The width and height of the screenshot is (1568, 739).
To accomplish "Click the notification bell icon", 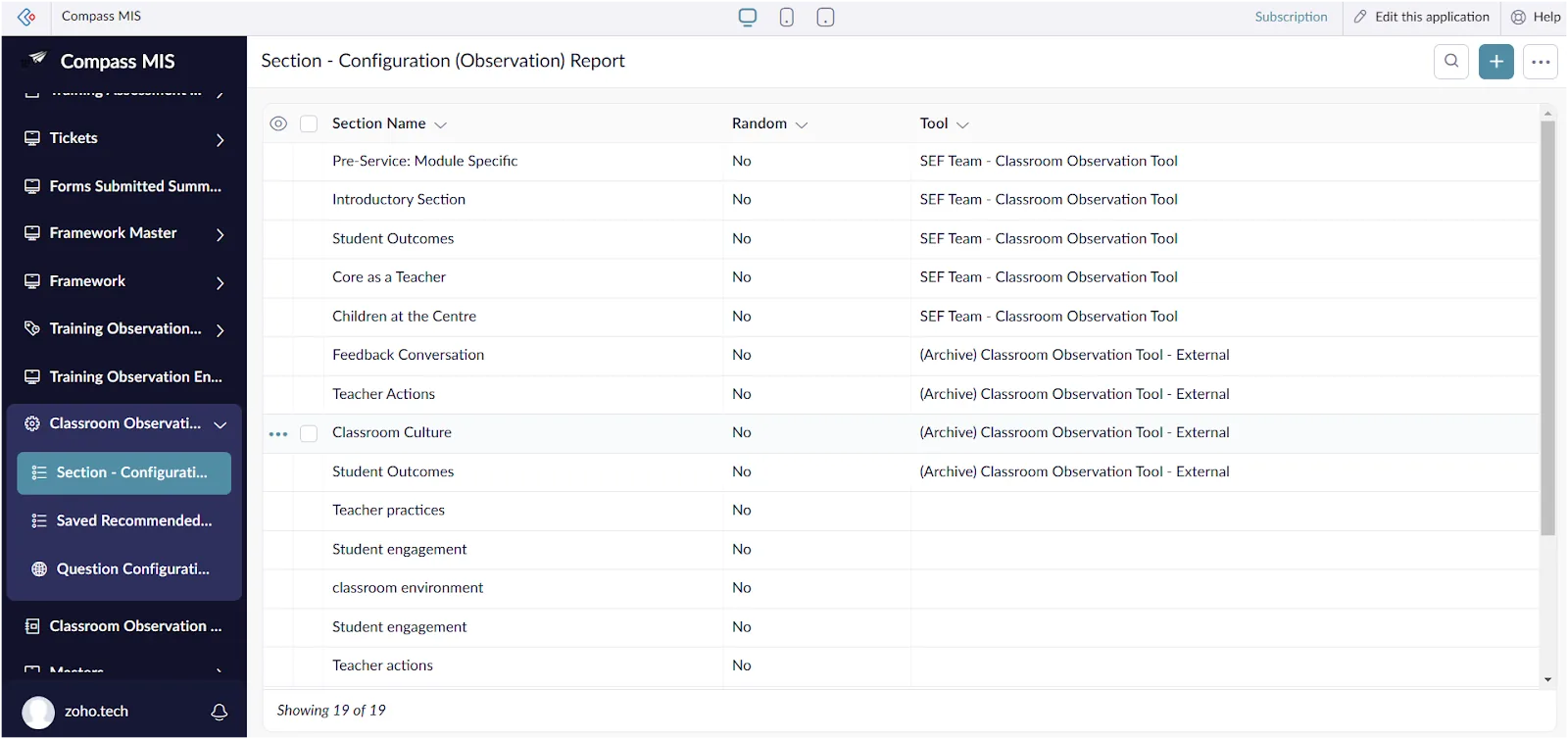I will click(x=220, y=712).
